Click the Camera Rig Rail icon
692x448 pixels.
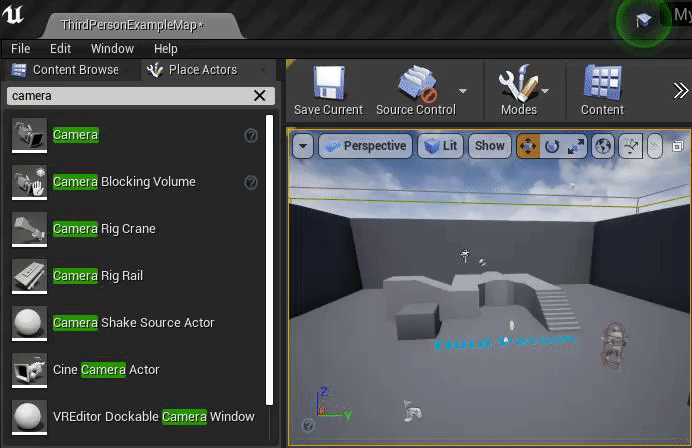pos(29,276)
